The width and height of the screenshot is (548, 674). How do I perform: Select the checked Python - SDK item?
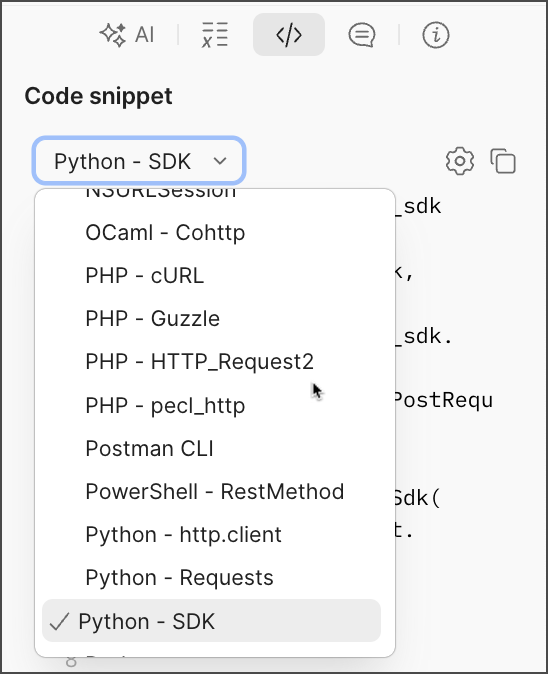click(x=211, y=621)
